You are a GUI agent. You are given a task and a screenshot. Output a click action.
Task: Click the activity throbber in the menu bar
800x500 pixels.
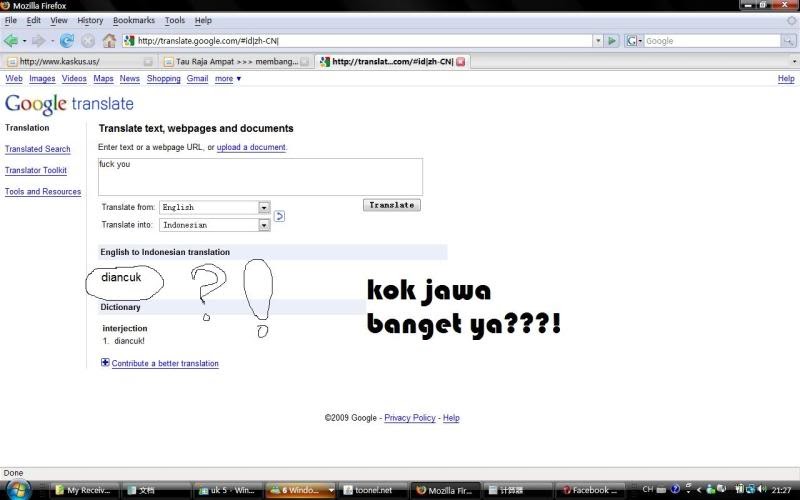click(x=791, y=20)
